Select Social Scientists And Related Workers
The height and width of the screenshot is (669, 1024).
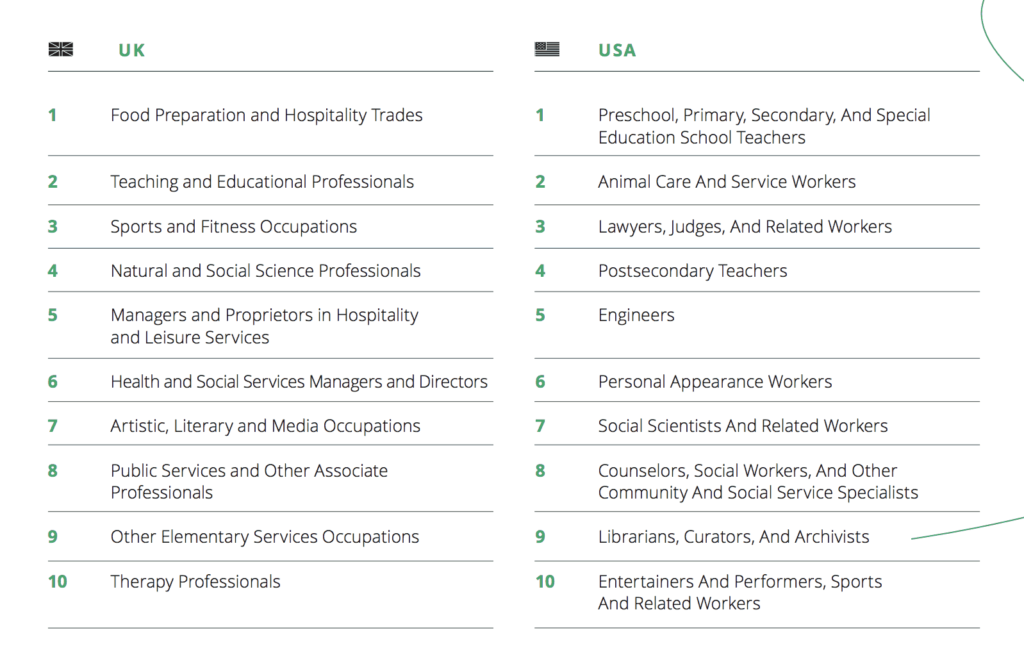(x=743, y=426)
